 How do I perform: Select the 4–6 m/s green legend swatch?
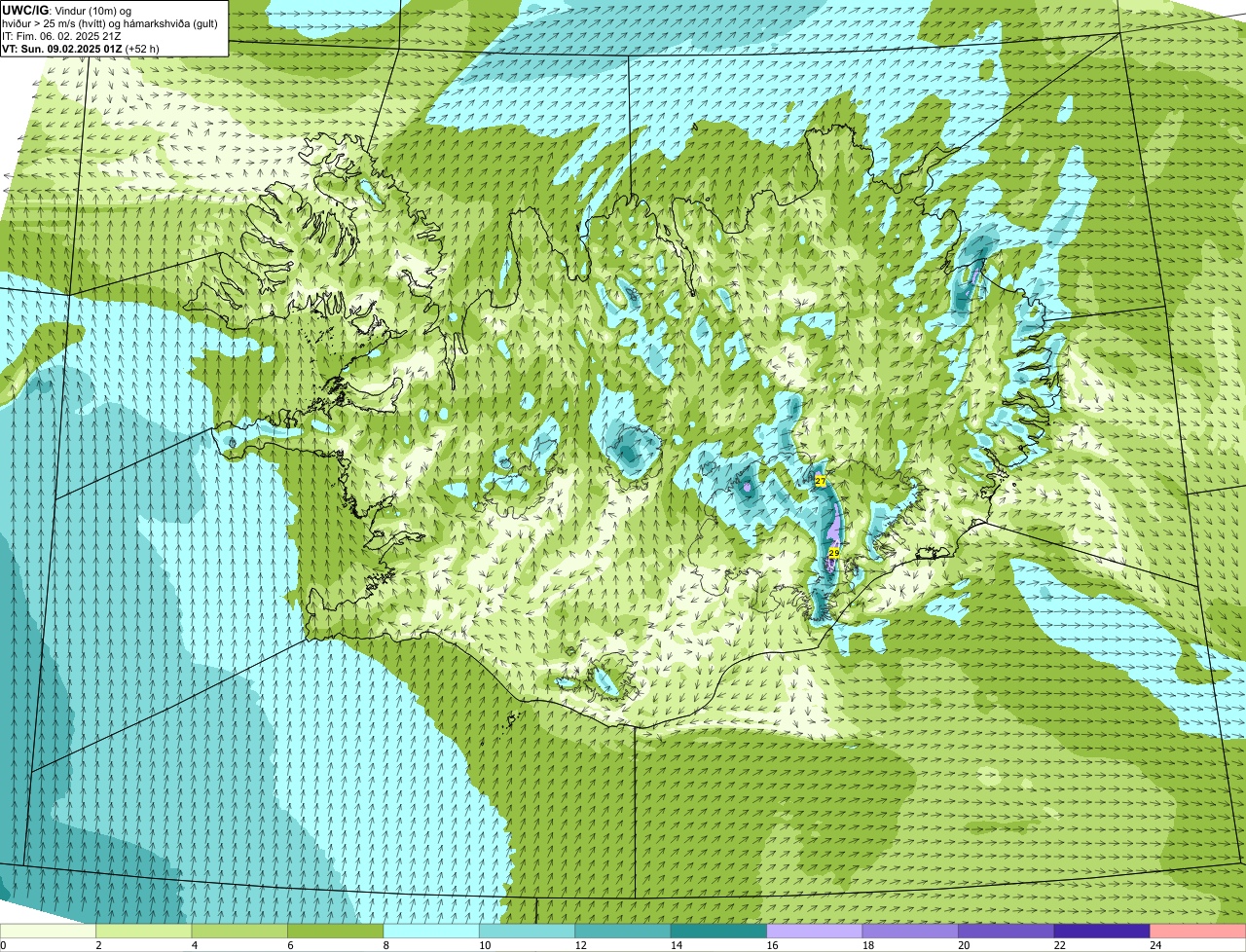click(239, 932)
